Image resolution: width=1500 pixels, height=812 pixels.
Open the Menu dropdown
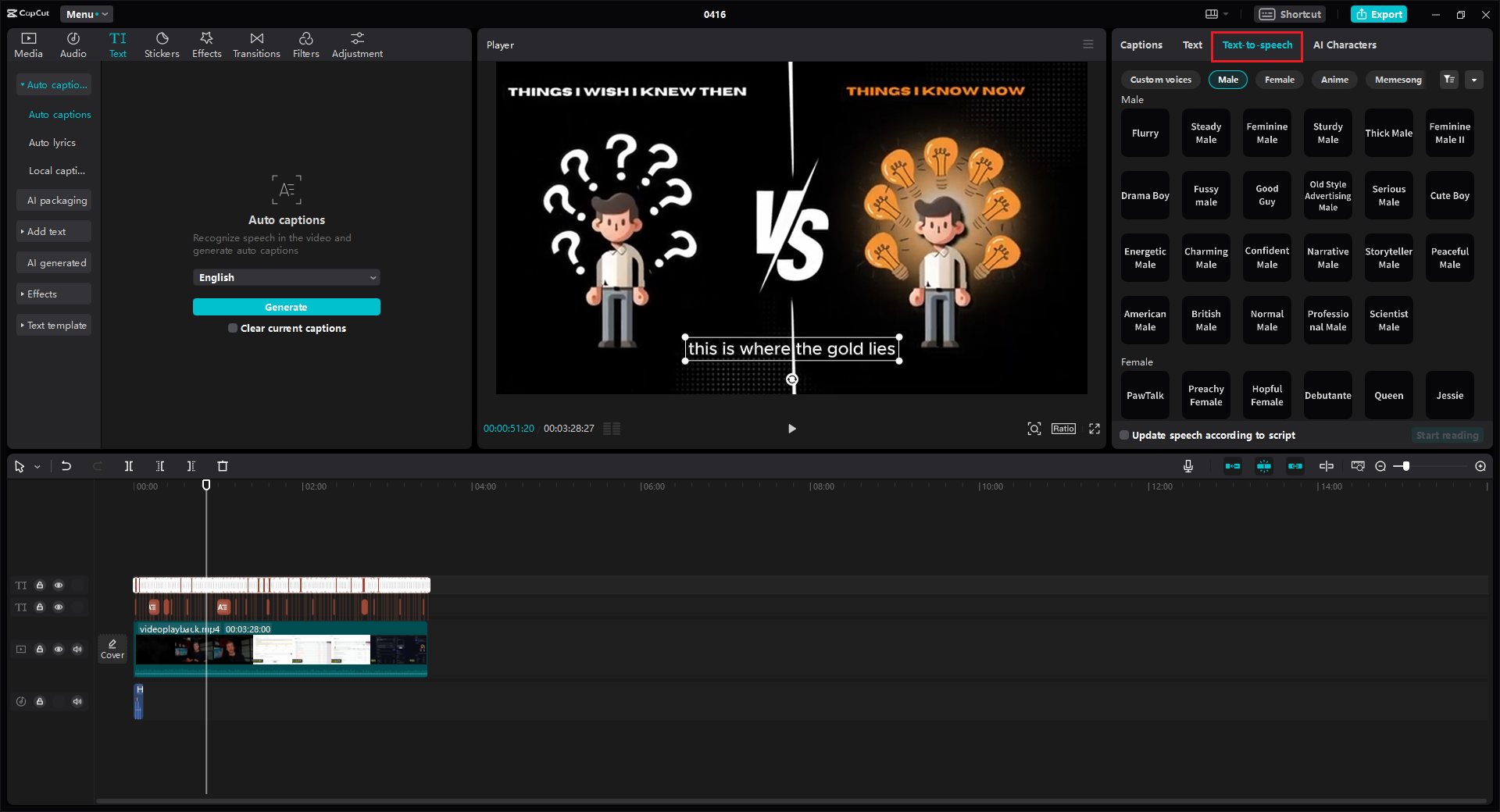pos(86,14)
